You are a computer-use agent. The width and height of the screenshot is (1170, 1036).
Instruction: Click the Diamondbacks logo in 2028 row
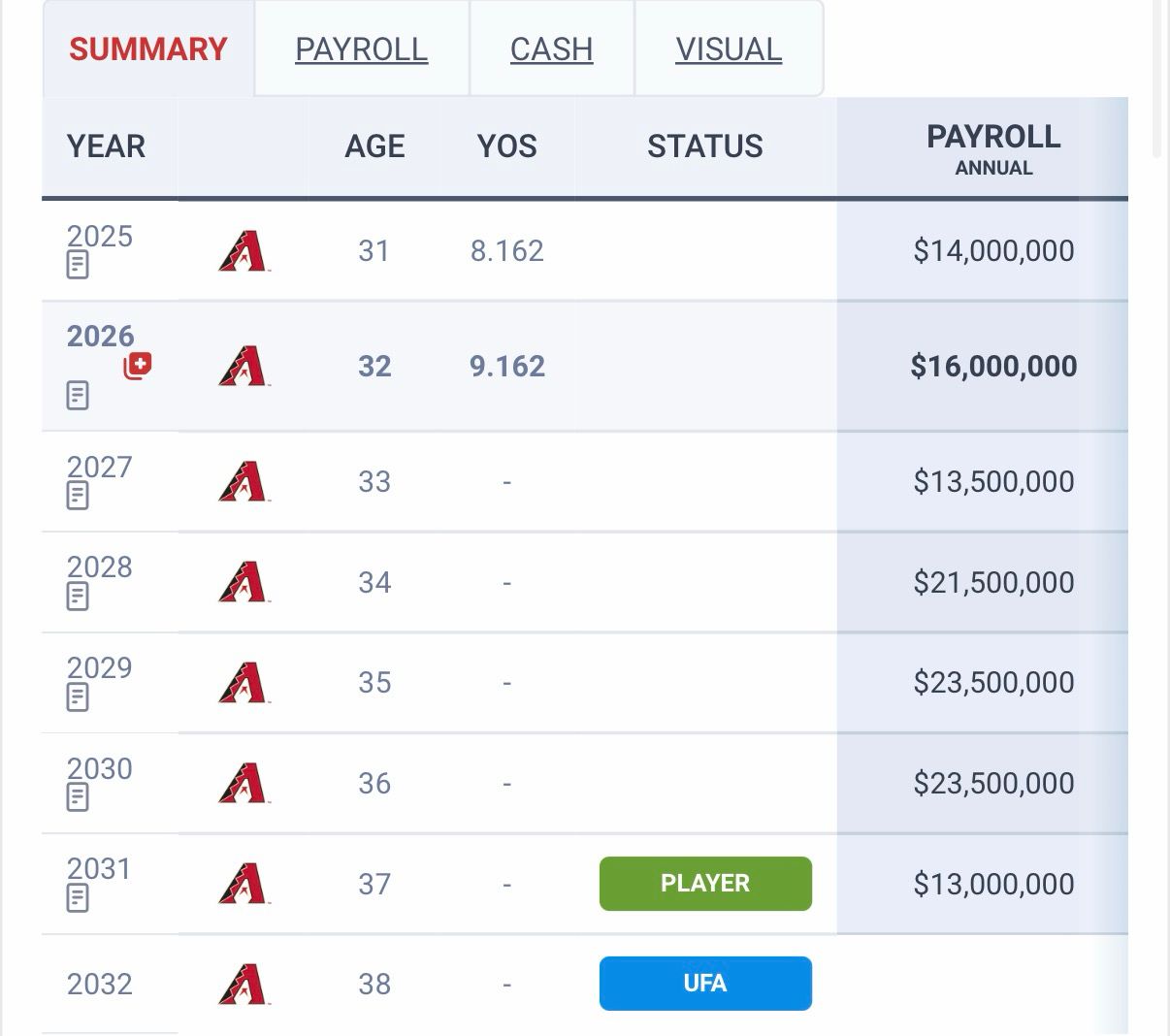pos(244,582)
